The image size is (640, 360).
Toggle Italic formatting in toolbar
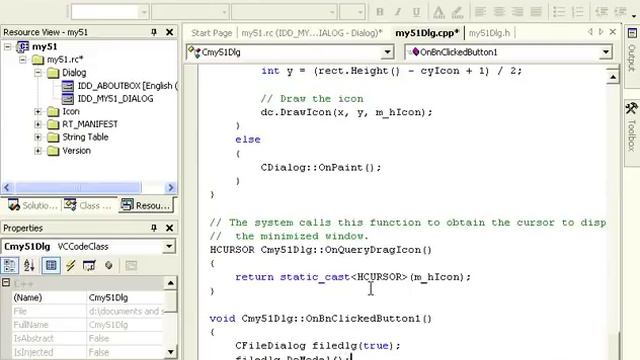pos(398,12)
